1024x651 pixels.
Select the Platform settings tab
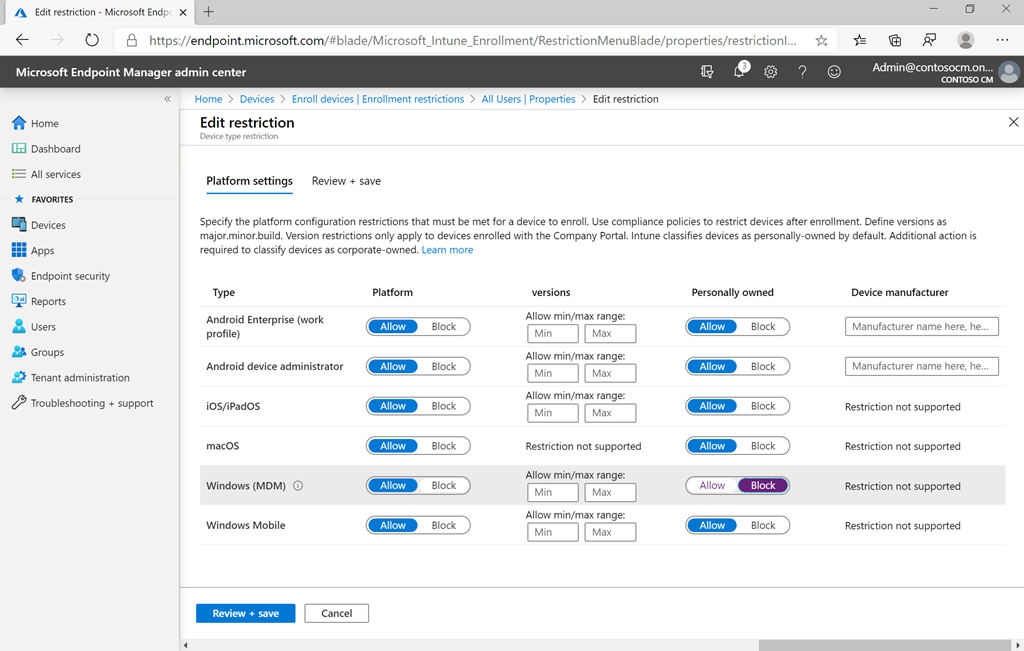click(249, 181)
